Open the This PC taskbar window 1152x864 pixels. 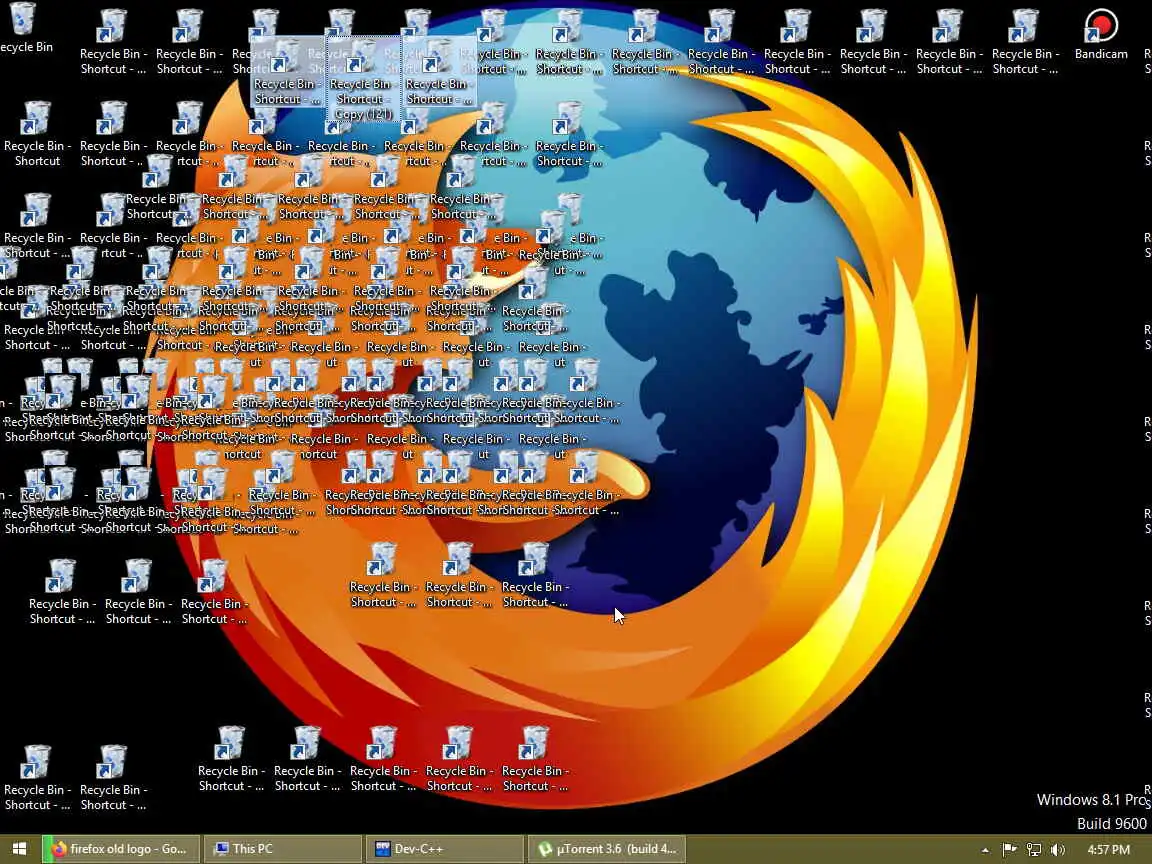tap(283, 849)
